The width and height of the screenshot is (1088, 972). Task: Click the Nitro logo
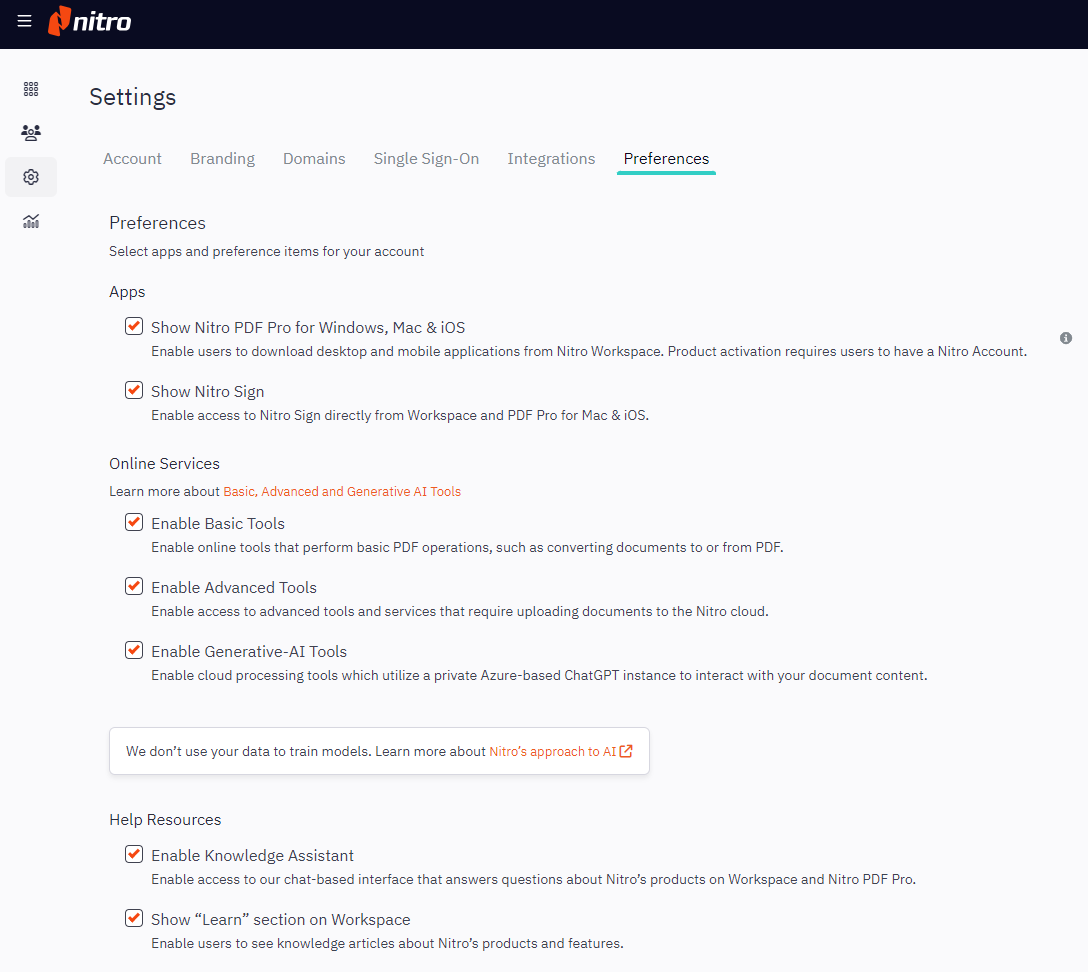point(90,21)
